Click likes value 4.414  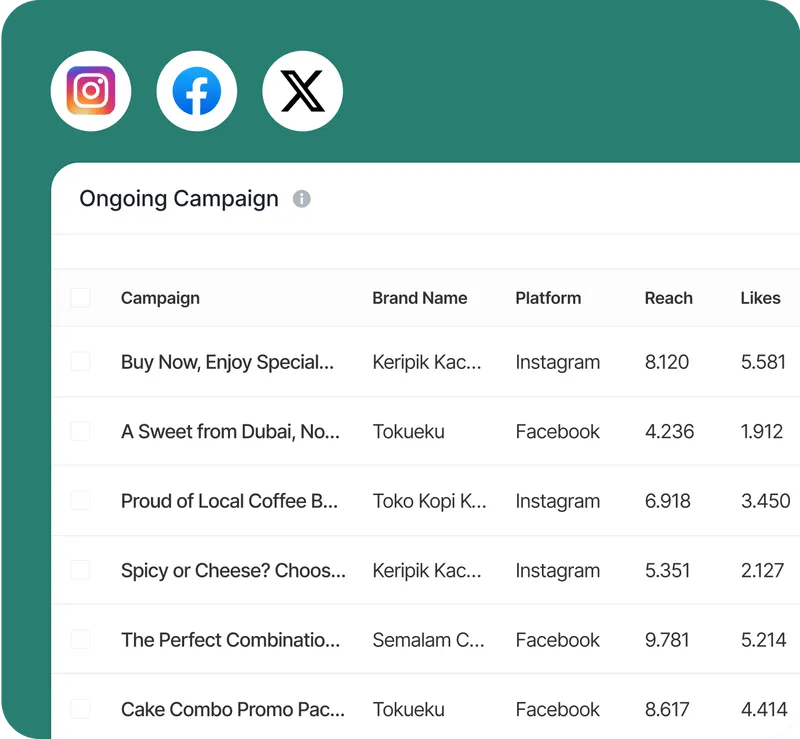pos(764,709)
